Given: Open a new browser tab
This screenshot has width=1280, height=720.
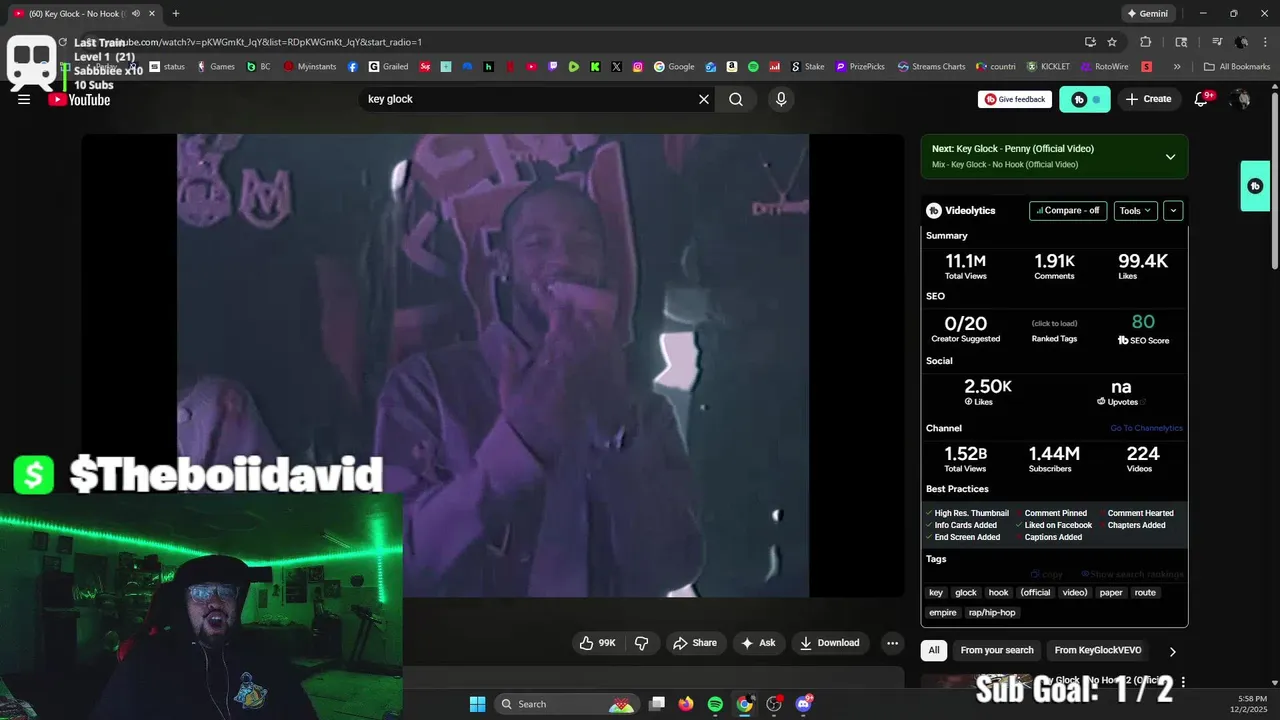Looking at the screenshot, I should pos(175,13).
